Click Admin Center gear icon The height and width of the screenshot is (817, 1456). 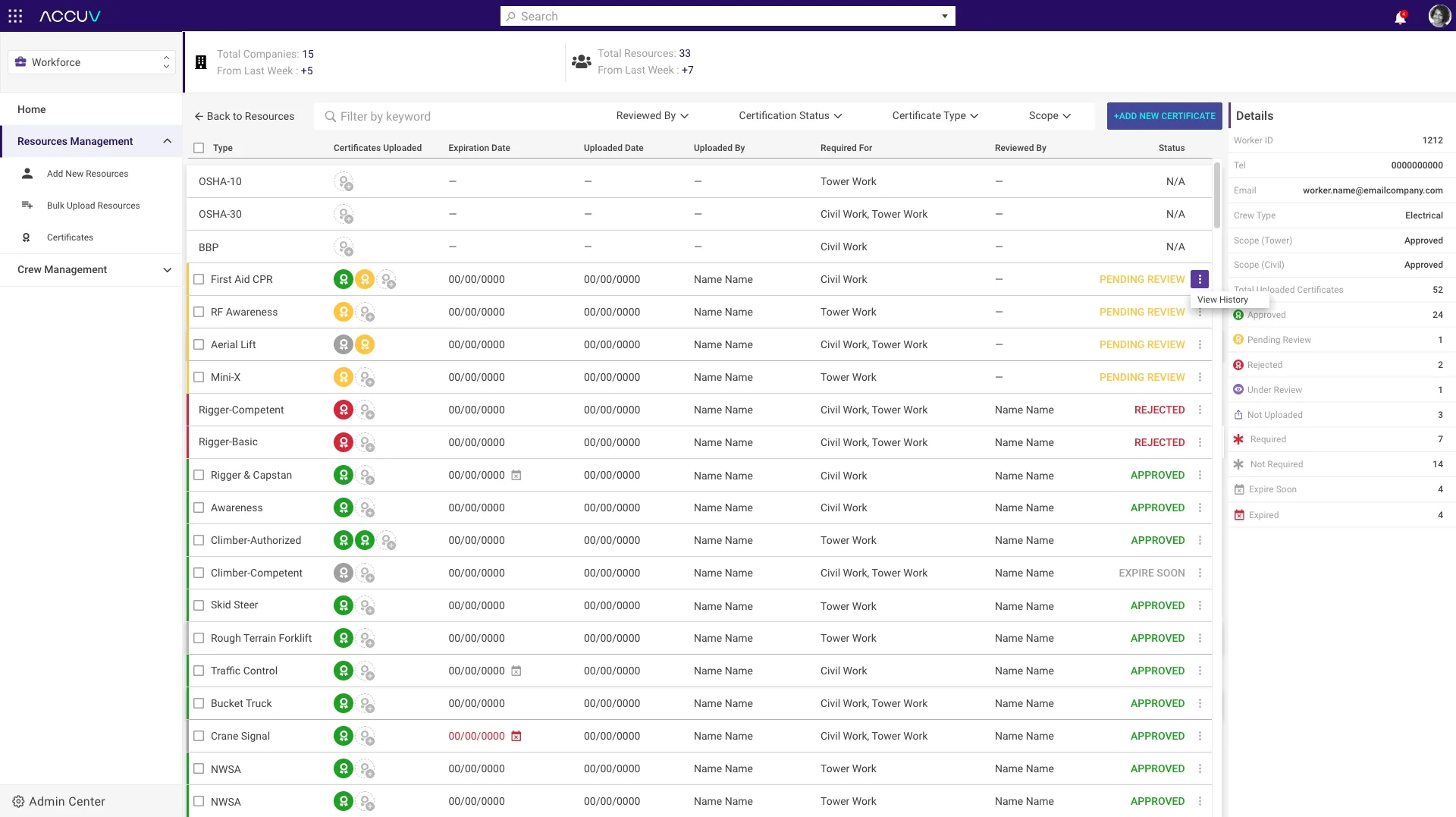tap(18, 801)
